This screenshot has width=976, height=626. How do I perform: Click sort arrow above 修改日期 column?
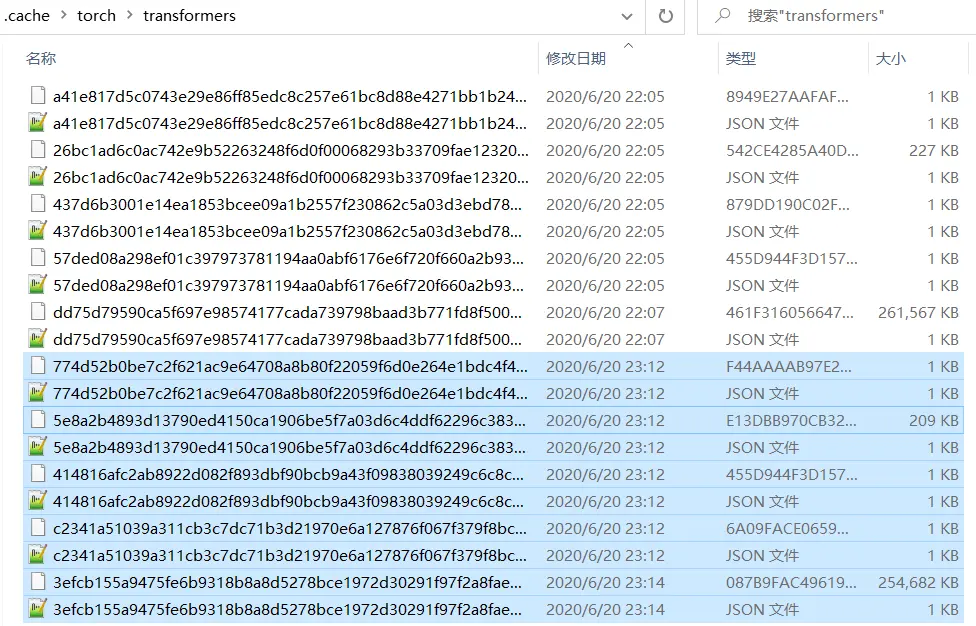(x=629, y=45)
